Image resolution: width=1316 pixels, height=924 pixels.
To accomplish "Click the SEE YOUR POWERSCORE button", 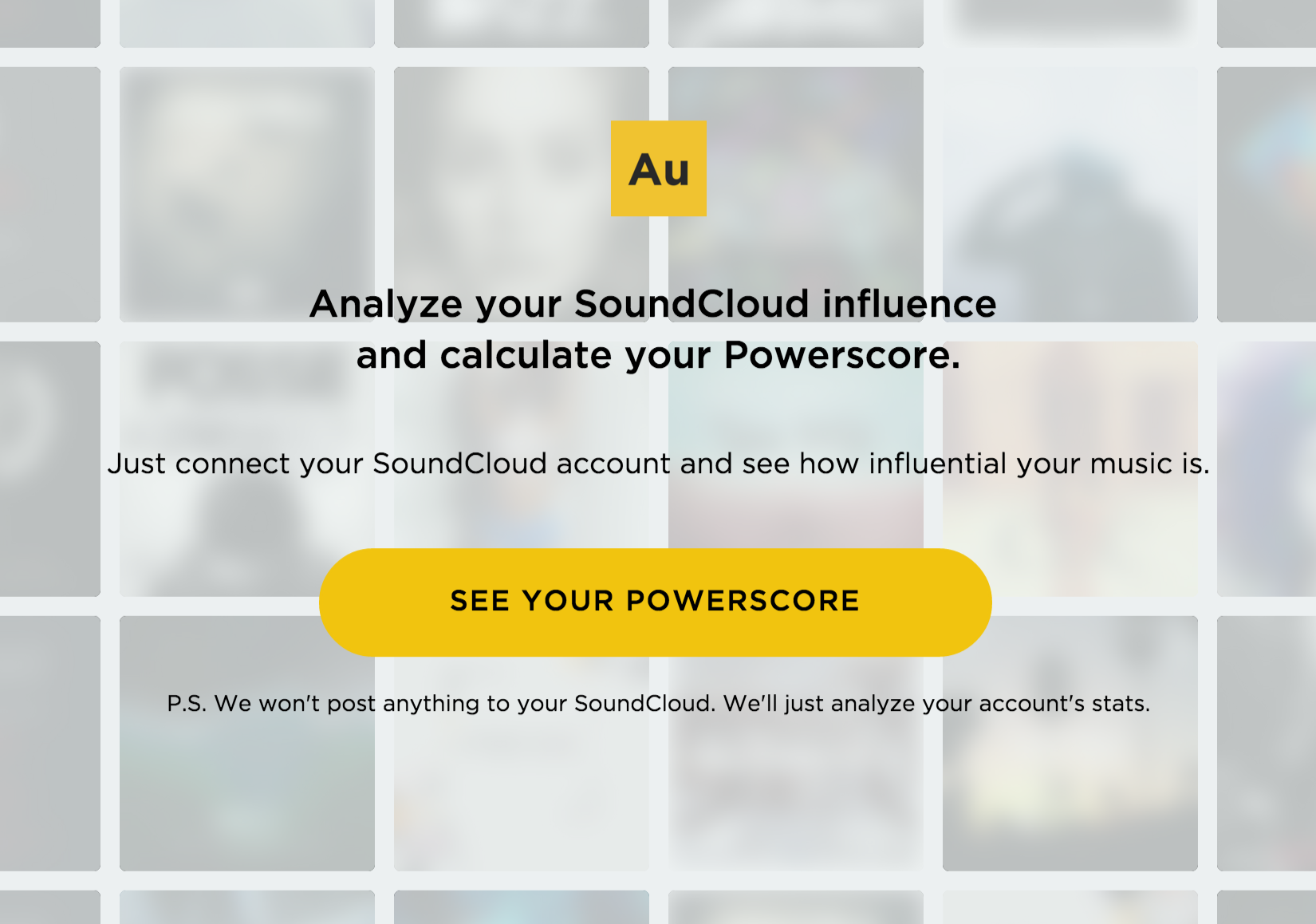I will [656, 601].
